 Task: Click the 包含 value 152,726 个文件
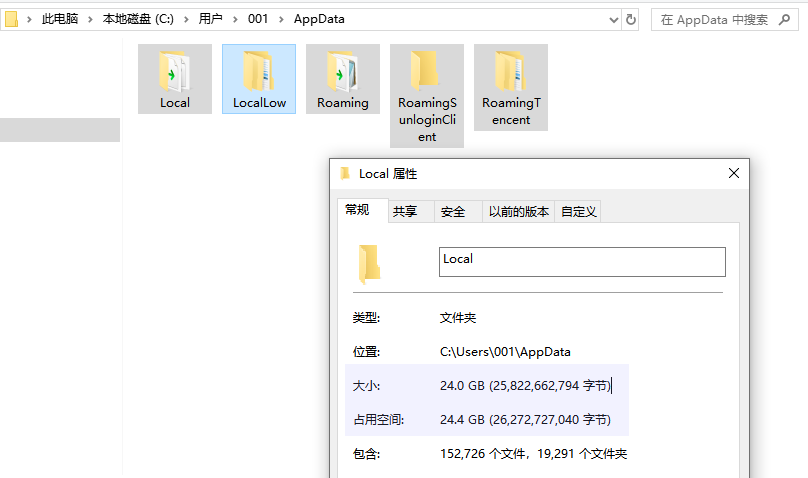pyautogui.click(x=533, y=454)
